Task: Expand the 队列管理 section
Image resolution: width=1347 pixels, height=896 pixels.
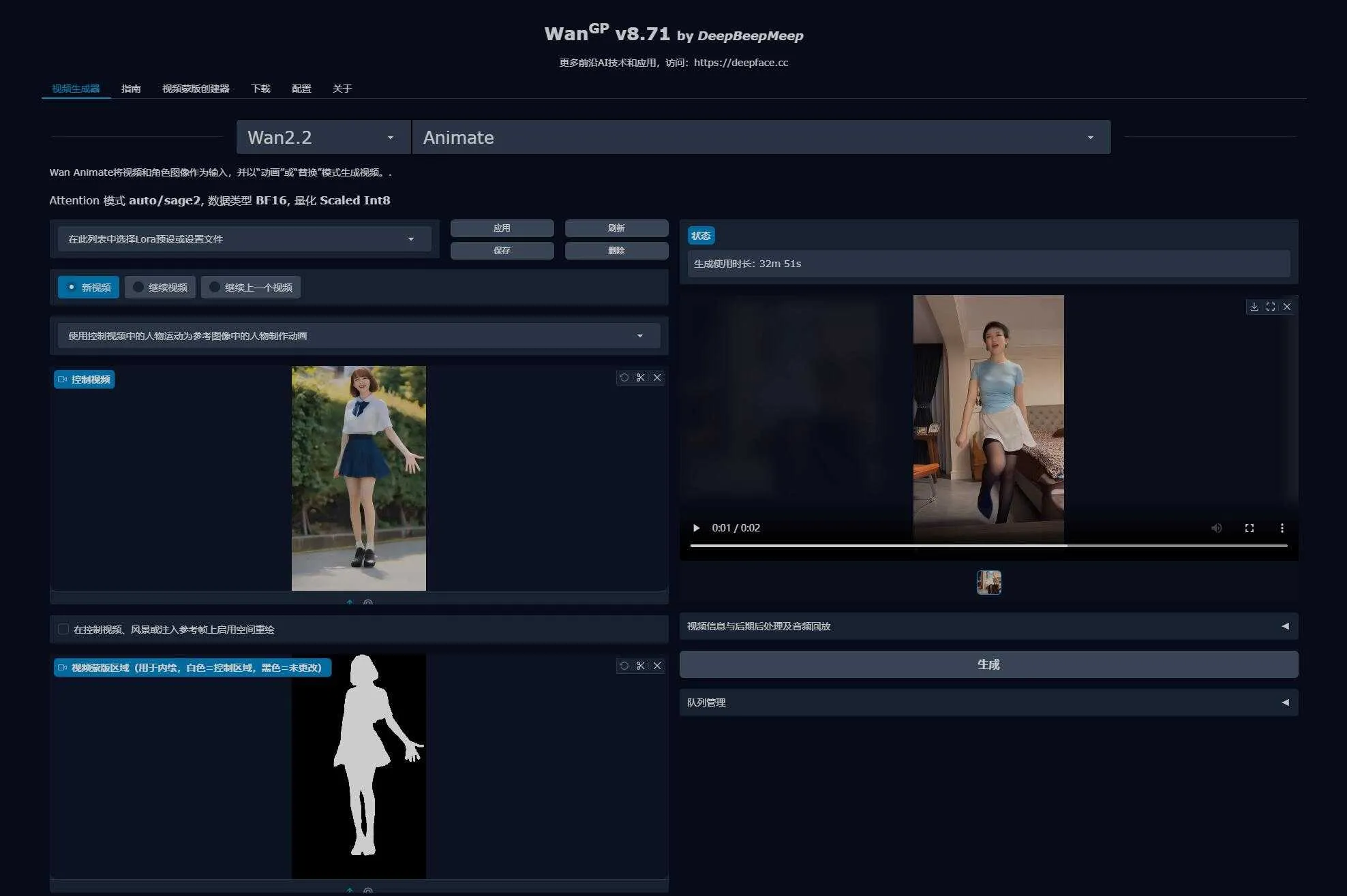Action: pos(988,702)
